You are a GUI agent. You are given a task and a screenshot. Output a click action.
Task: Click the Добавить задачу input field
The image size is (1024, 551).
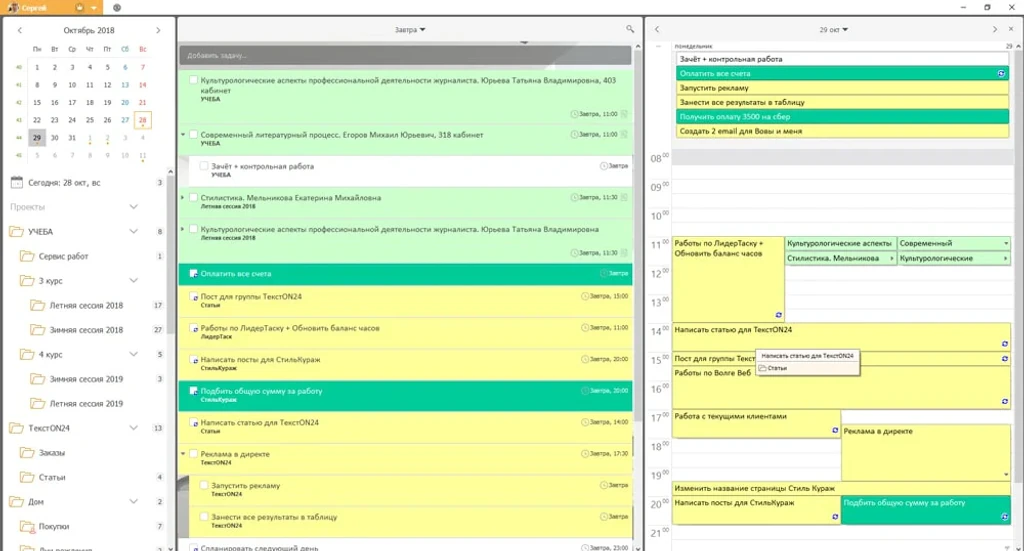click(x=406, y=55)
